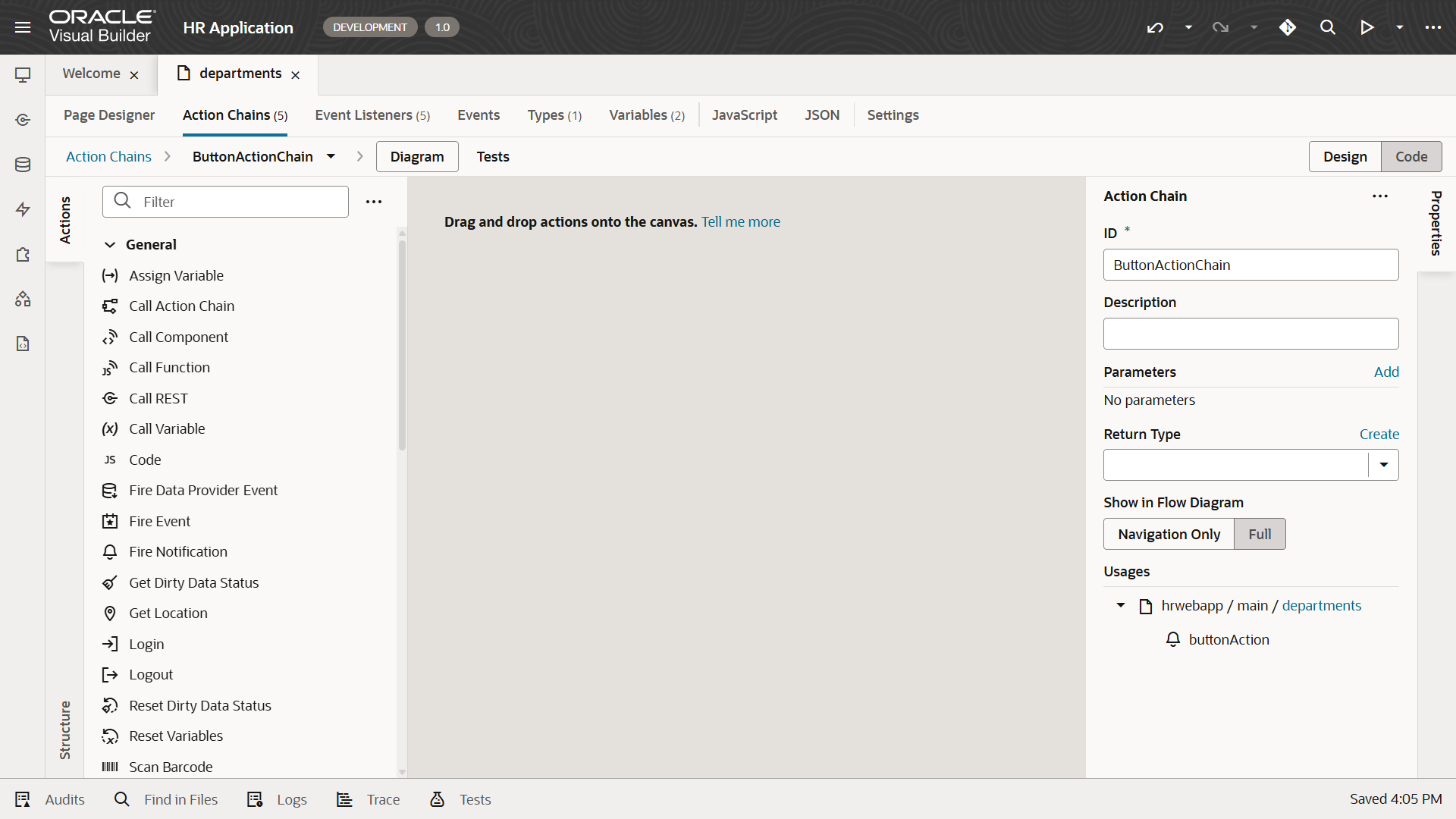Click the actions Filter input field
The height and width of the screenshot is (819, 1456).
(235, 202)
